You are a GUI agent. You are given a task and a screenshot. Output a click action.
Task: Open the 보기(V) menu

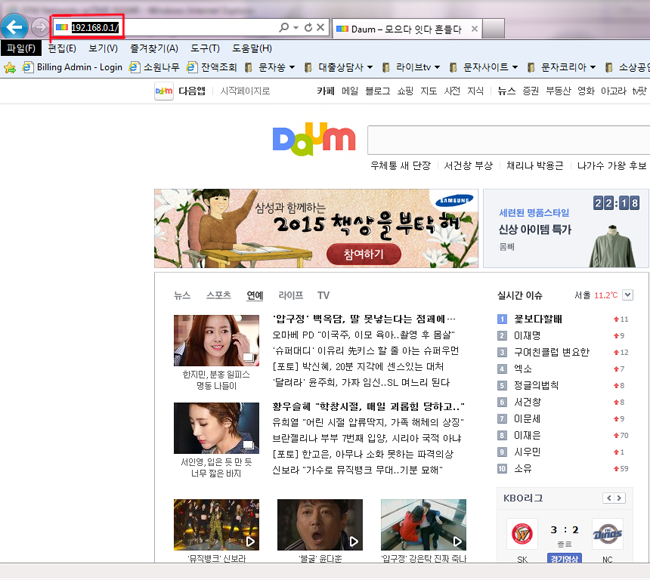coord(103,49)
